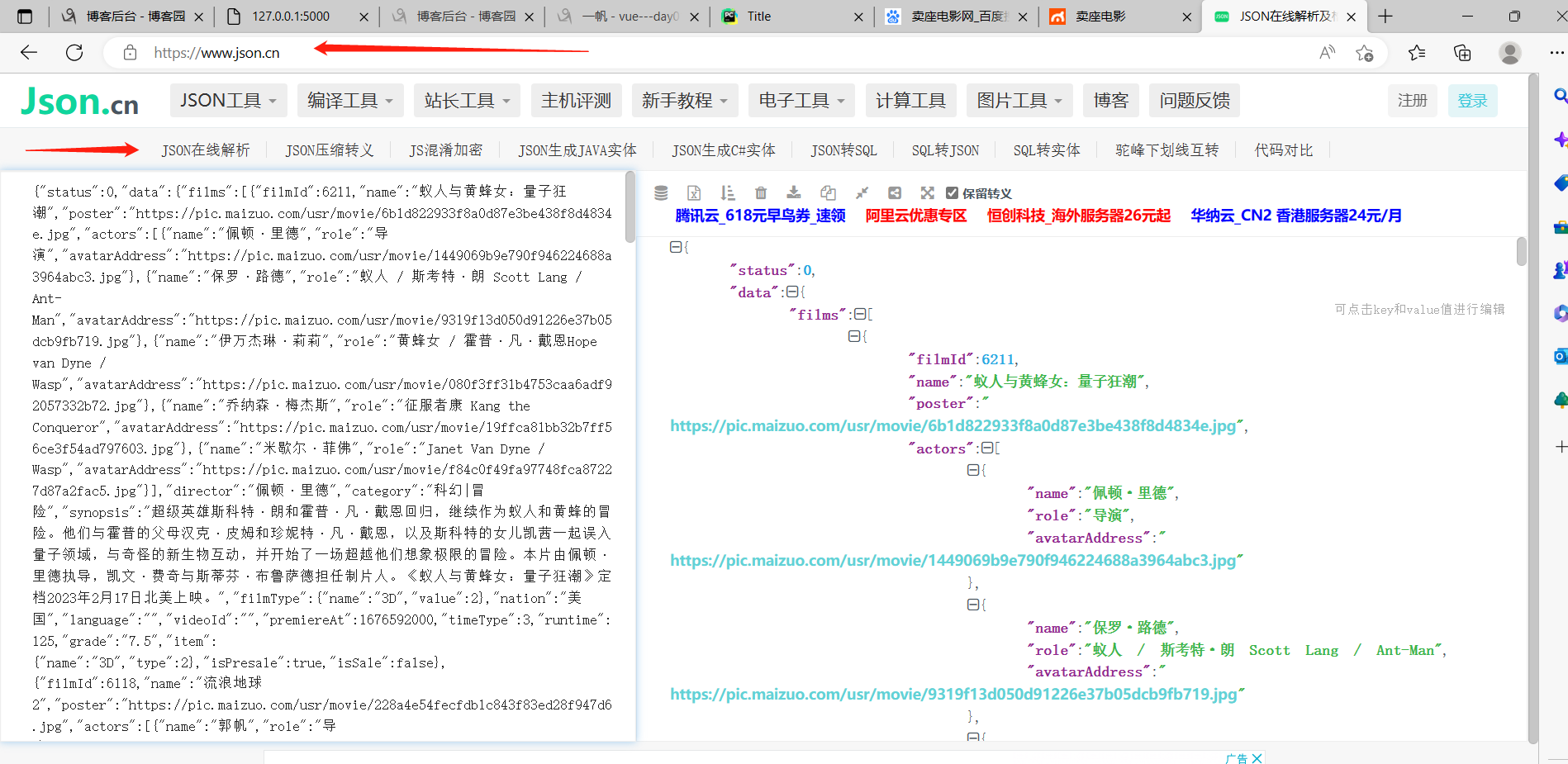The height and width of the screenshot is (764, 1568).
Task: Click the 登录 login button
Action: click(1472, 101)
